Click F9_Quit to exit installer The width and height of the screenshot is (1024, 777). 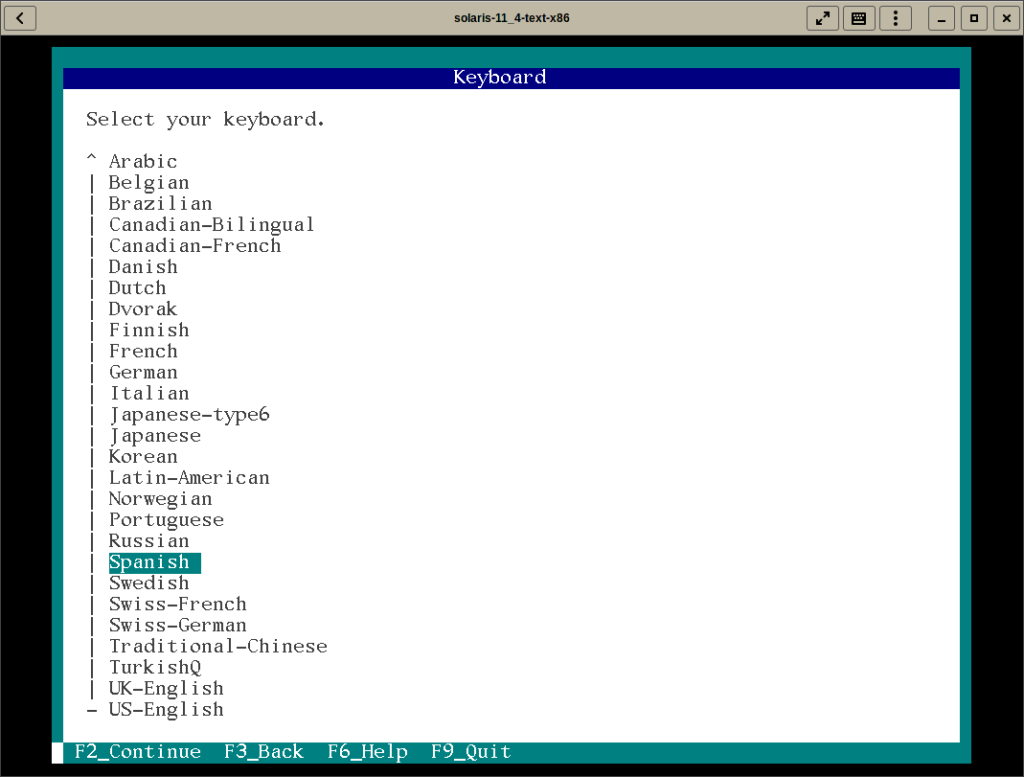(x=471, y=752)
